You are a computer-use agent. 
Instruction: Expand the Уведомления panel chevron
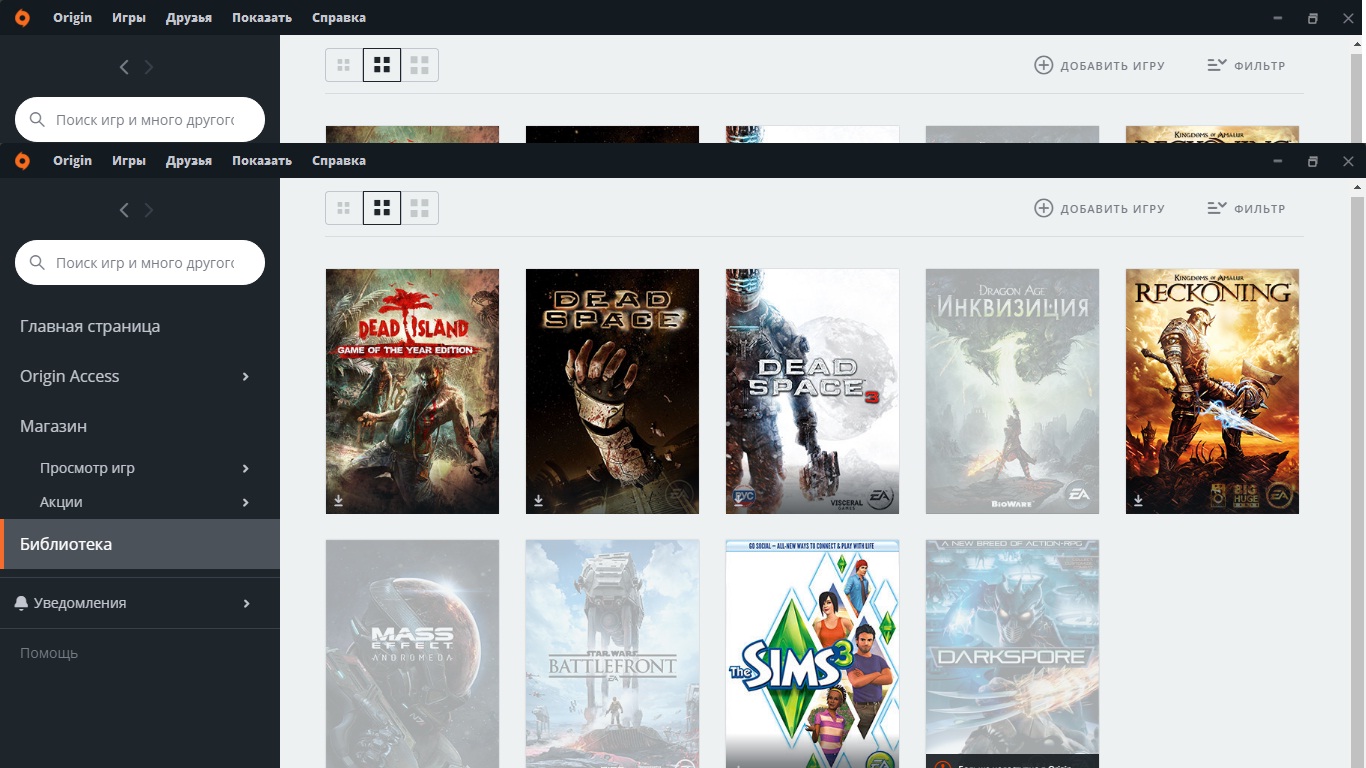(246, 603)
